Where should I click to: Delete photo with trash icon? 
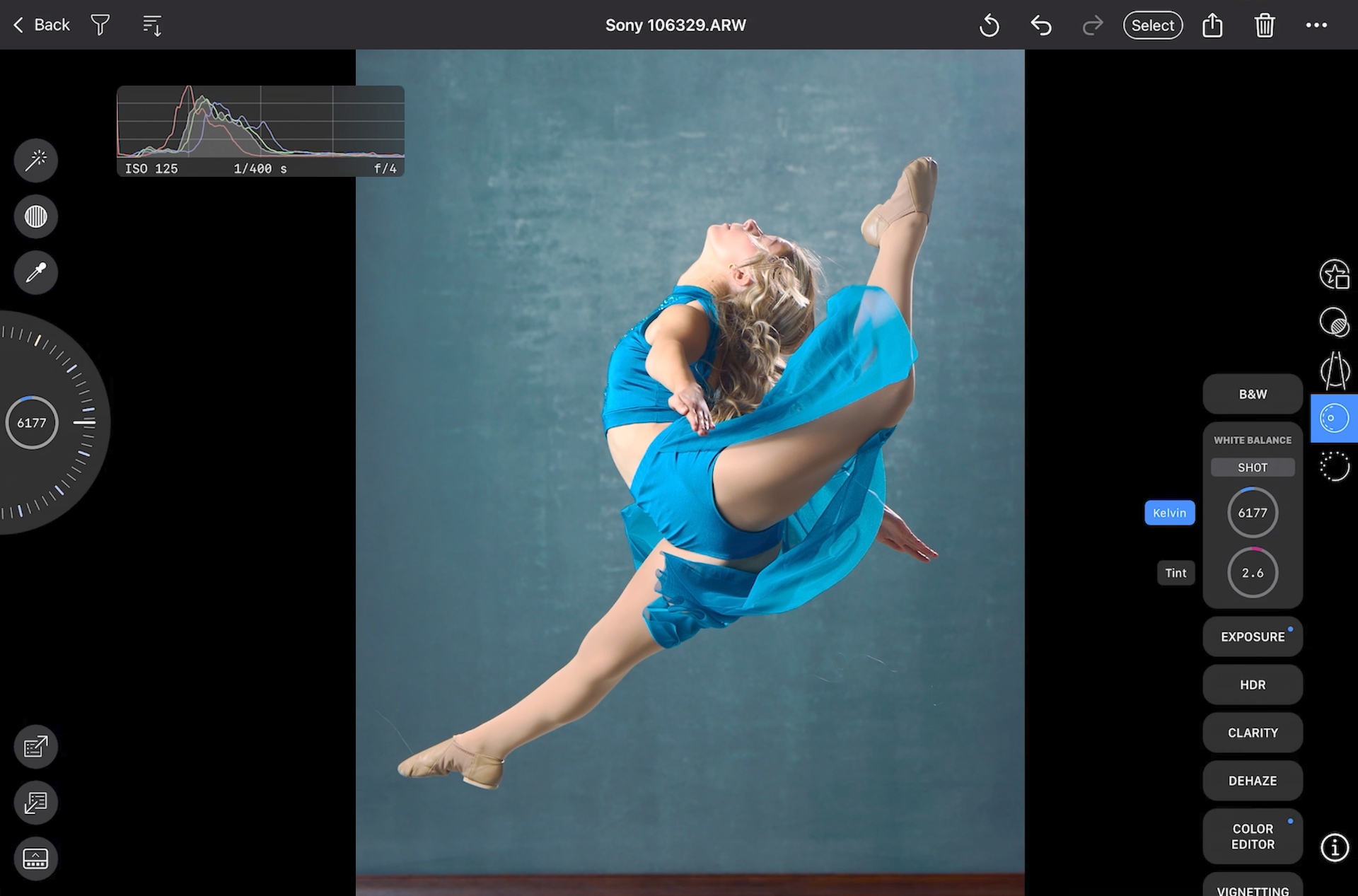click(x=1264, y=25)
